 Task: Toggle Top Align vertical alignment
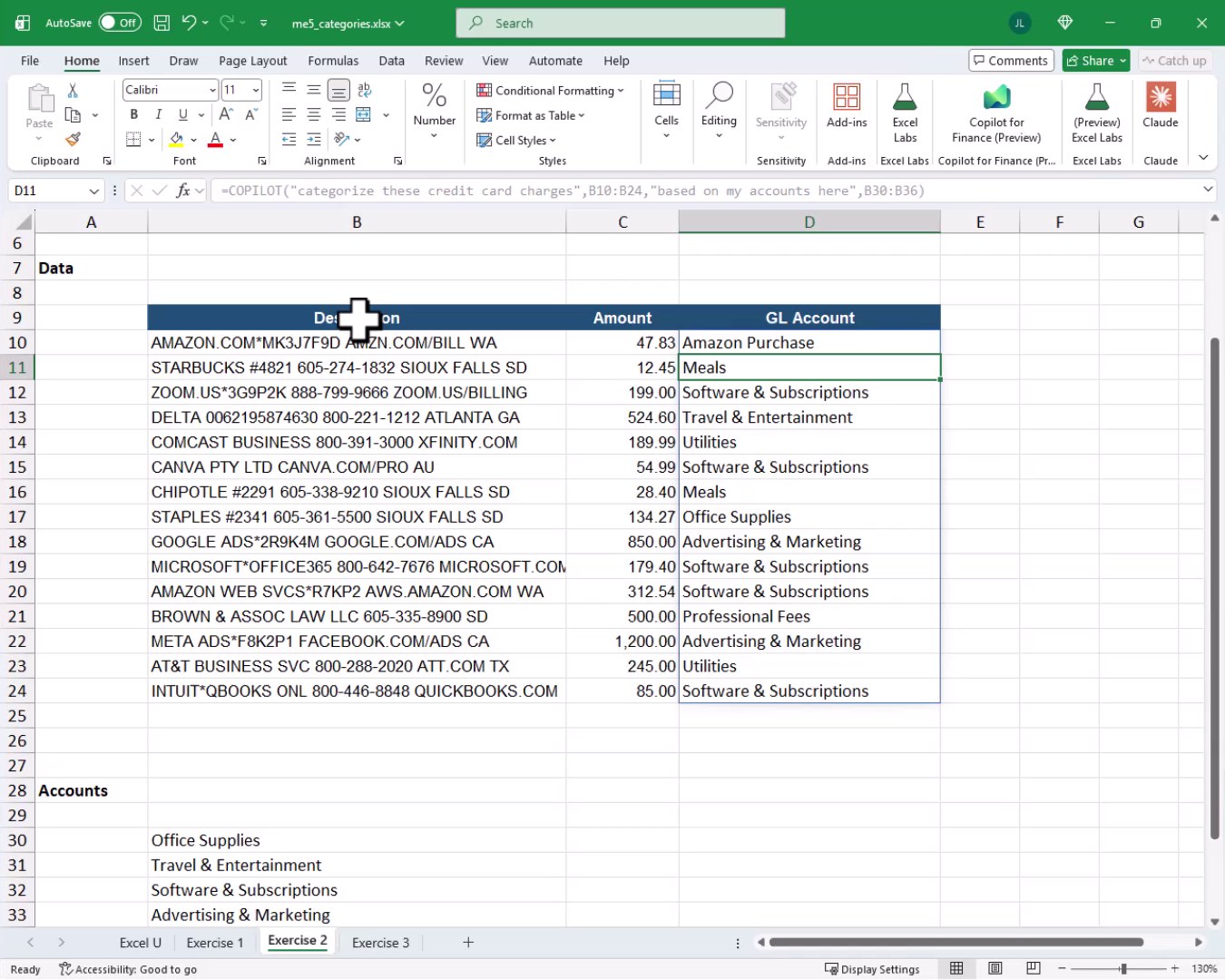pos(289,90)
